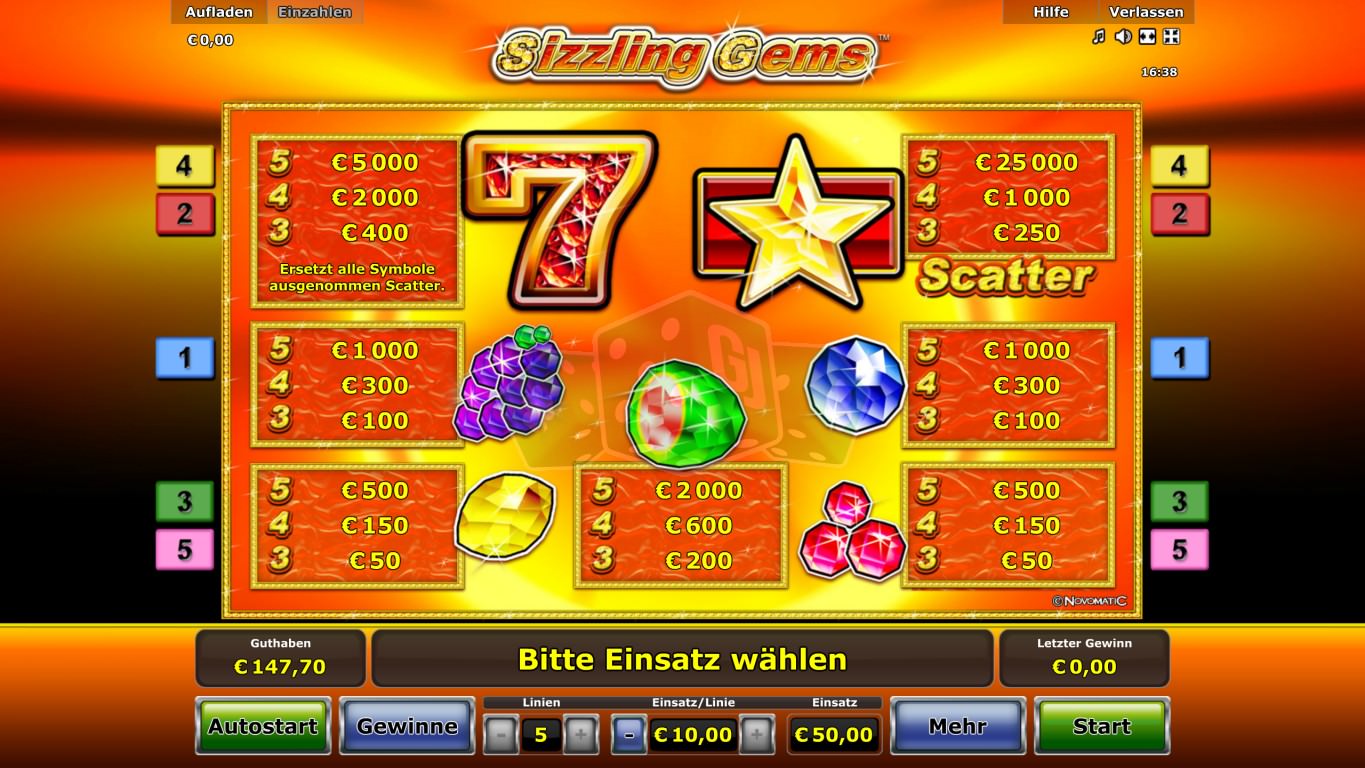Close the paytable via Gewinne button
This screenshot has height=768, width=1365.
(x=407, y=726)
